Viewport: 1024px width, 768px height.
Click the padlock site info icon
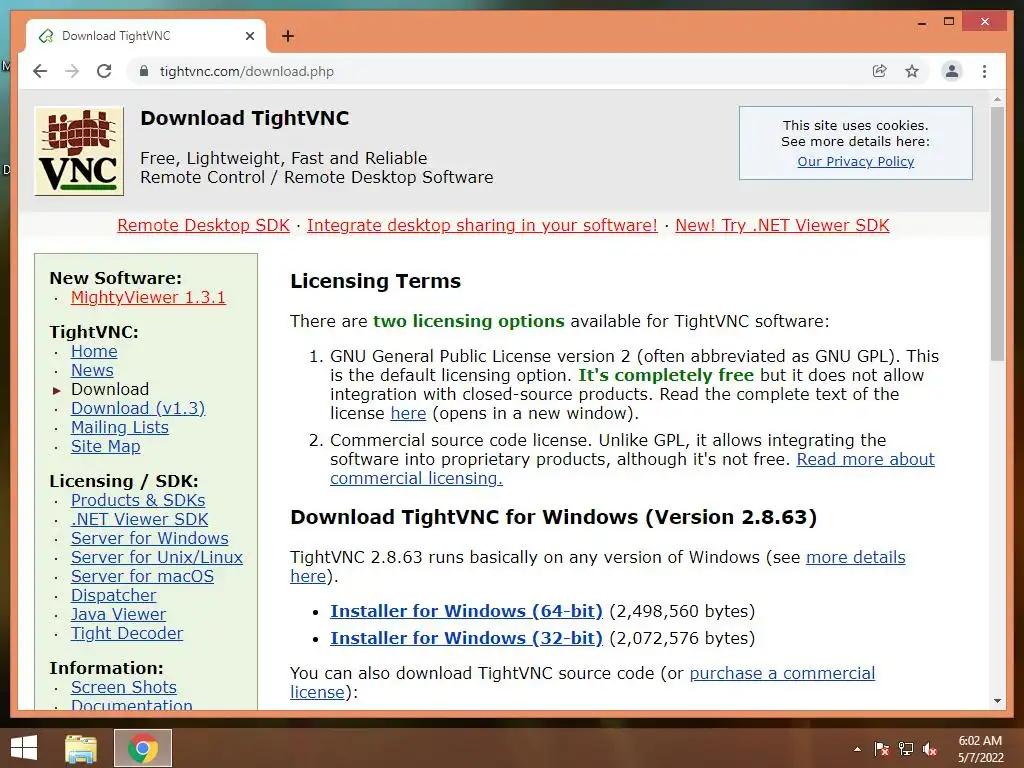click(144, 71)
